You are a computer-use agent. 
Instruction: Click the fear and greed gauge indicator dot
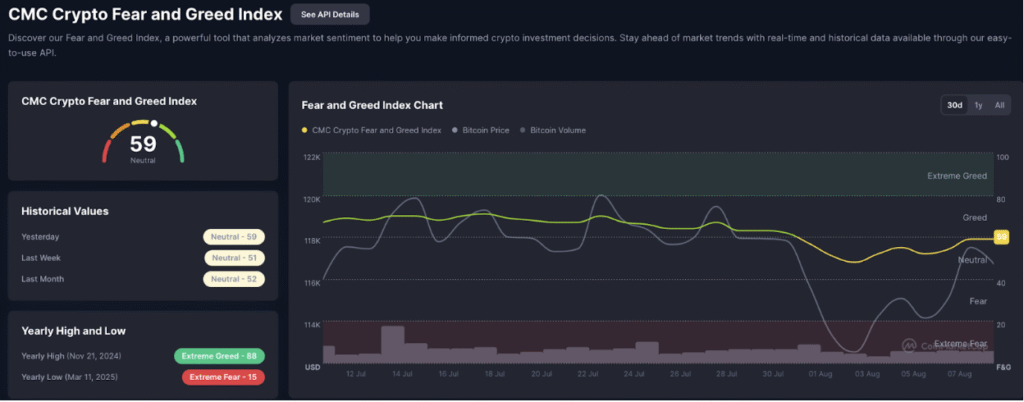154,123
